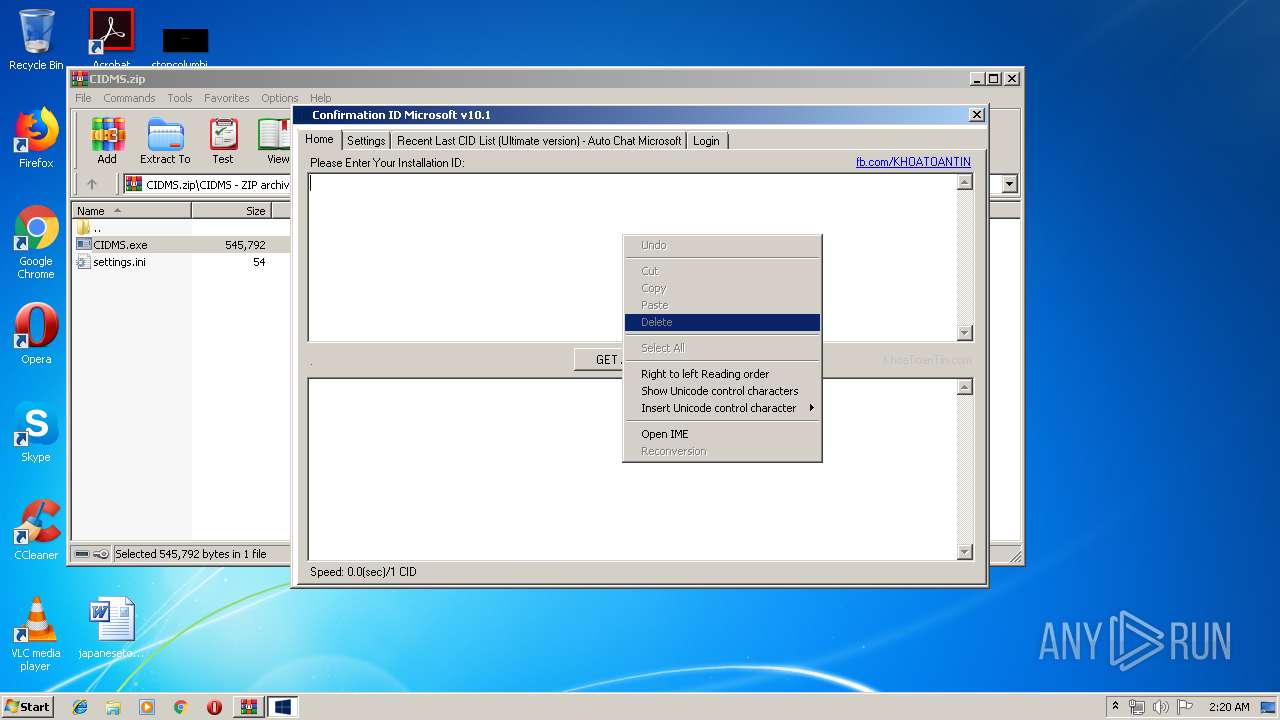Click the WinRAR status bar drive icon

coord(82,554)
